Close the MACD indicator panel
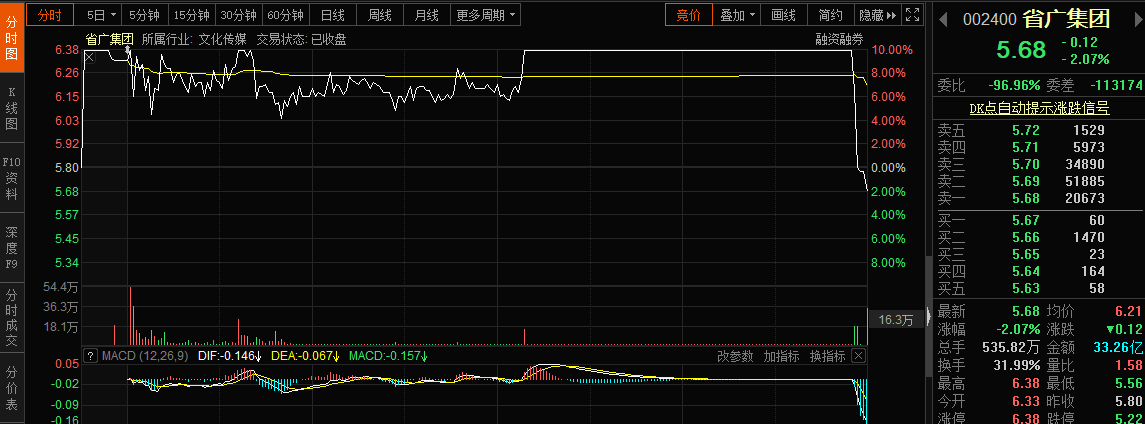The width and height of the screenshot is (1145, 424). coord(858,356)
